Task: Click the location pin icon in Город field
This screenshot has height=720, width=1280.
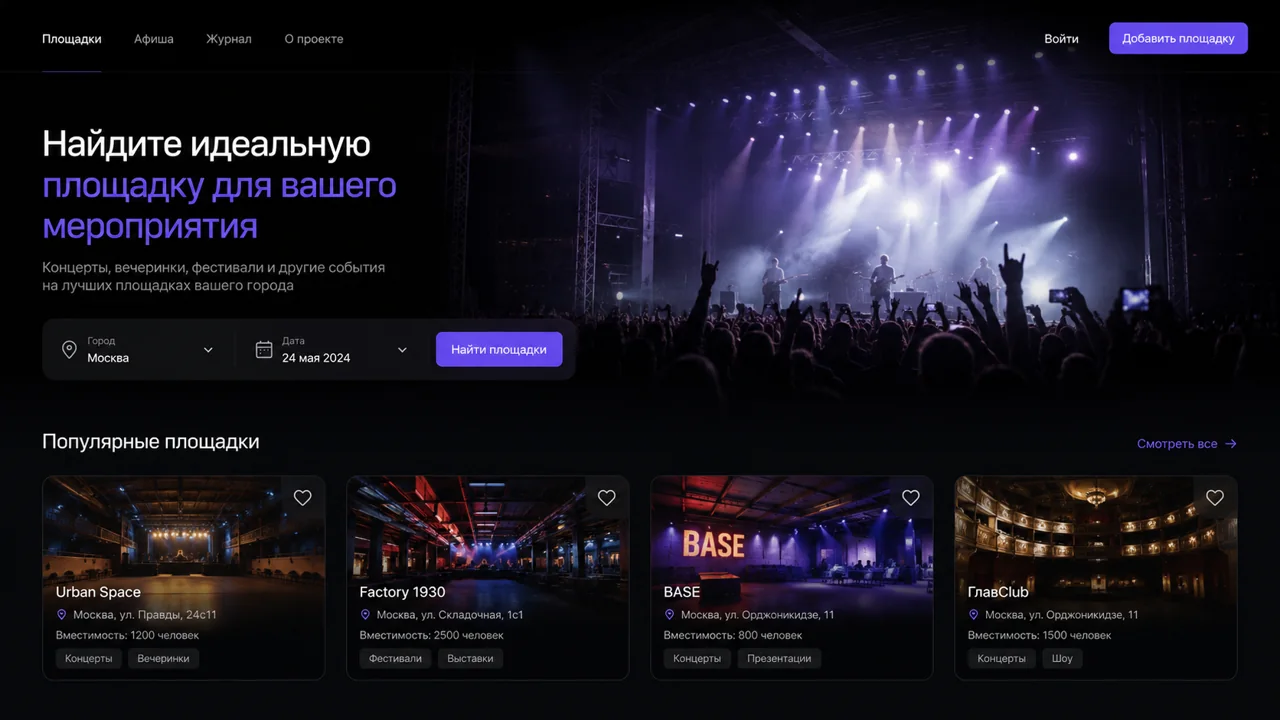Action: [69, 349]
